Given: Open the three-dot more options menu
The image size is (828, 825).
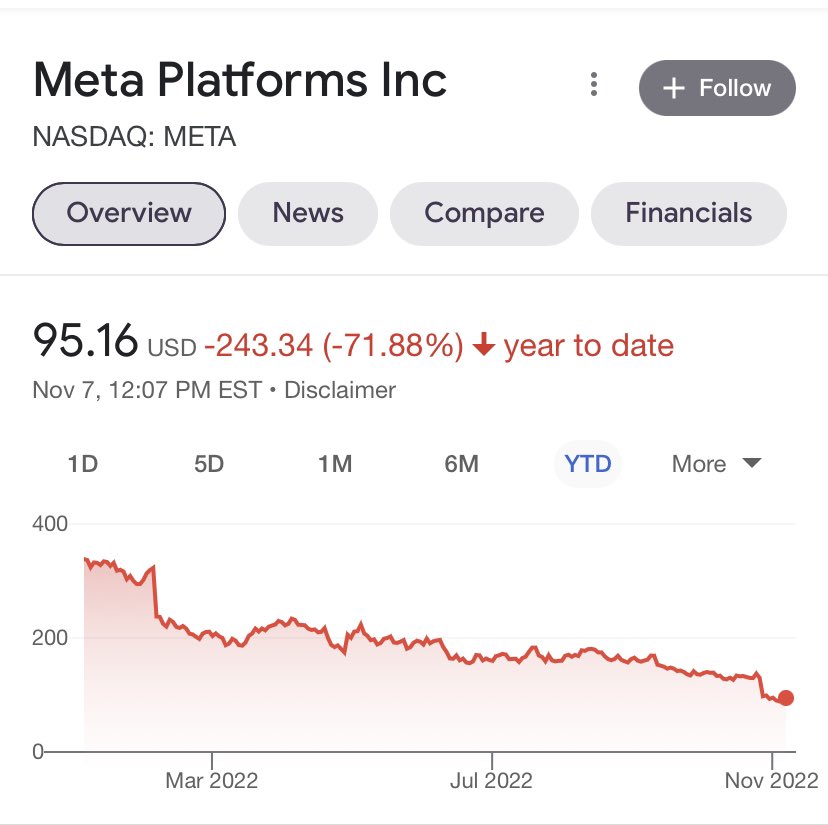Looking at the screenshot, I should (594, 85).
